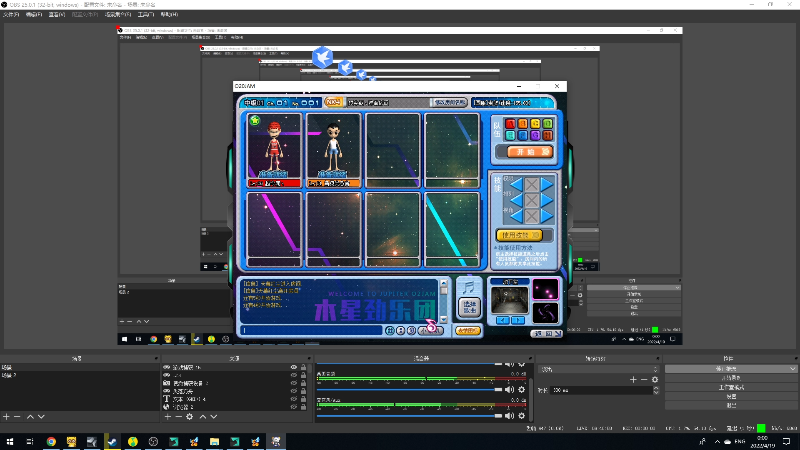Move selected source up in list
The width and height of the screenshot is (800, 450).
coord(203,417)
